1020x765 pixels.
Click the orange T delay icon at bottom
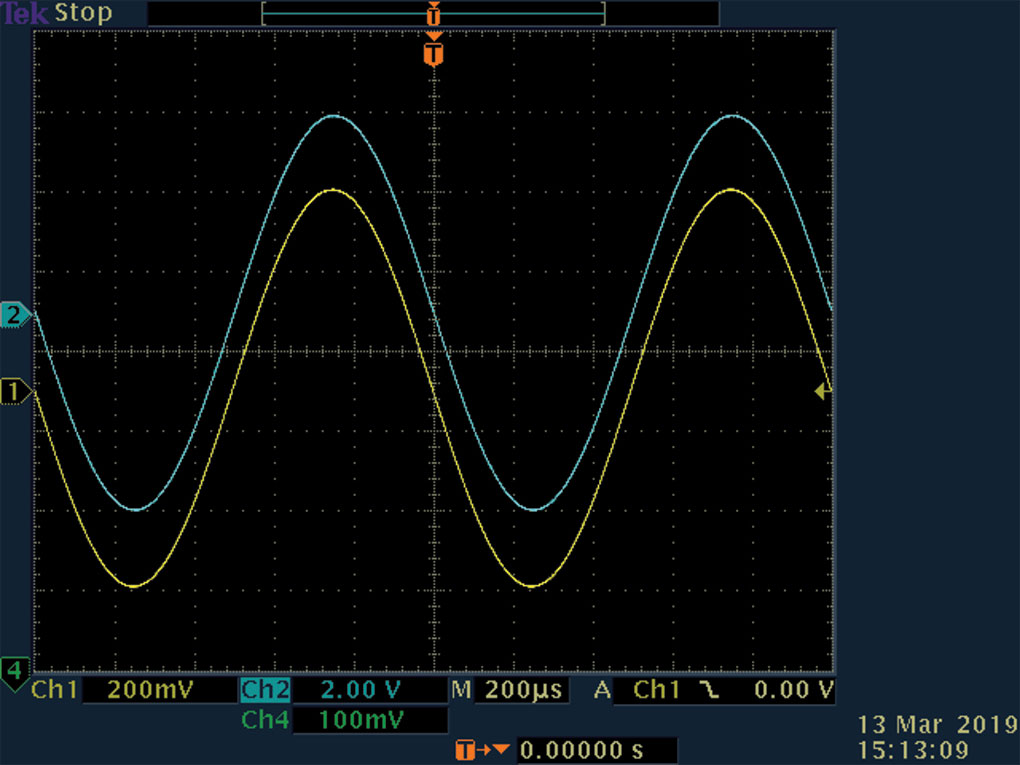pyautogui.click(x=483, y=750)
